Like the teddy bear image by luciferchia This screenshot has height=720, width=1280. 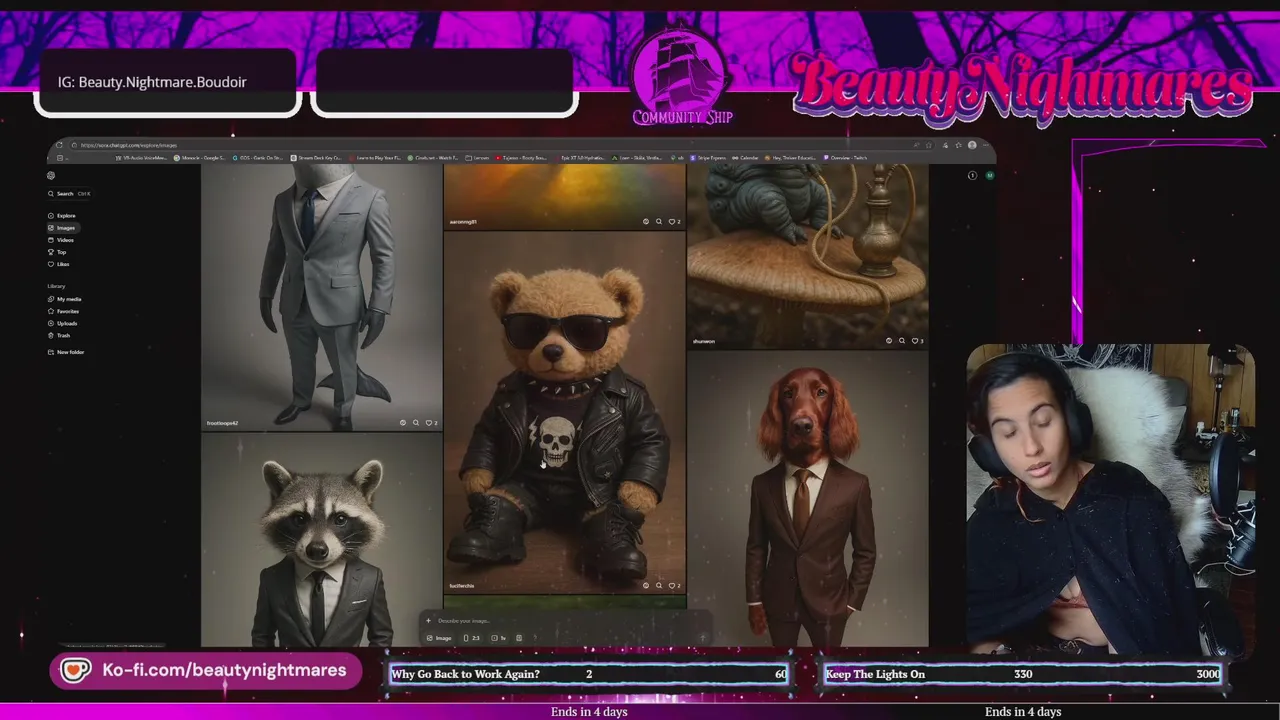[674, 586]
